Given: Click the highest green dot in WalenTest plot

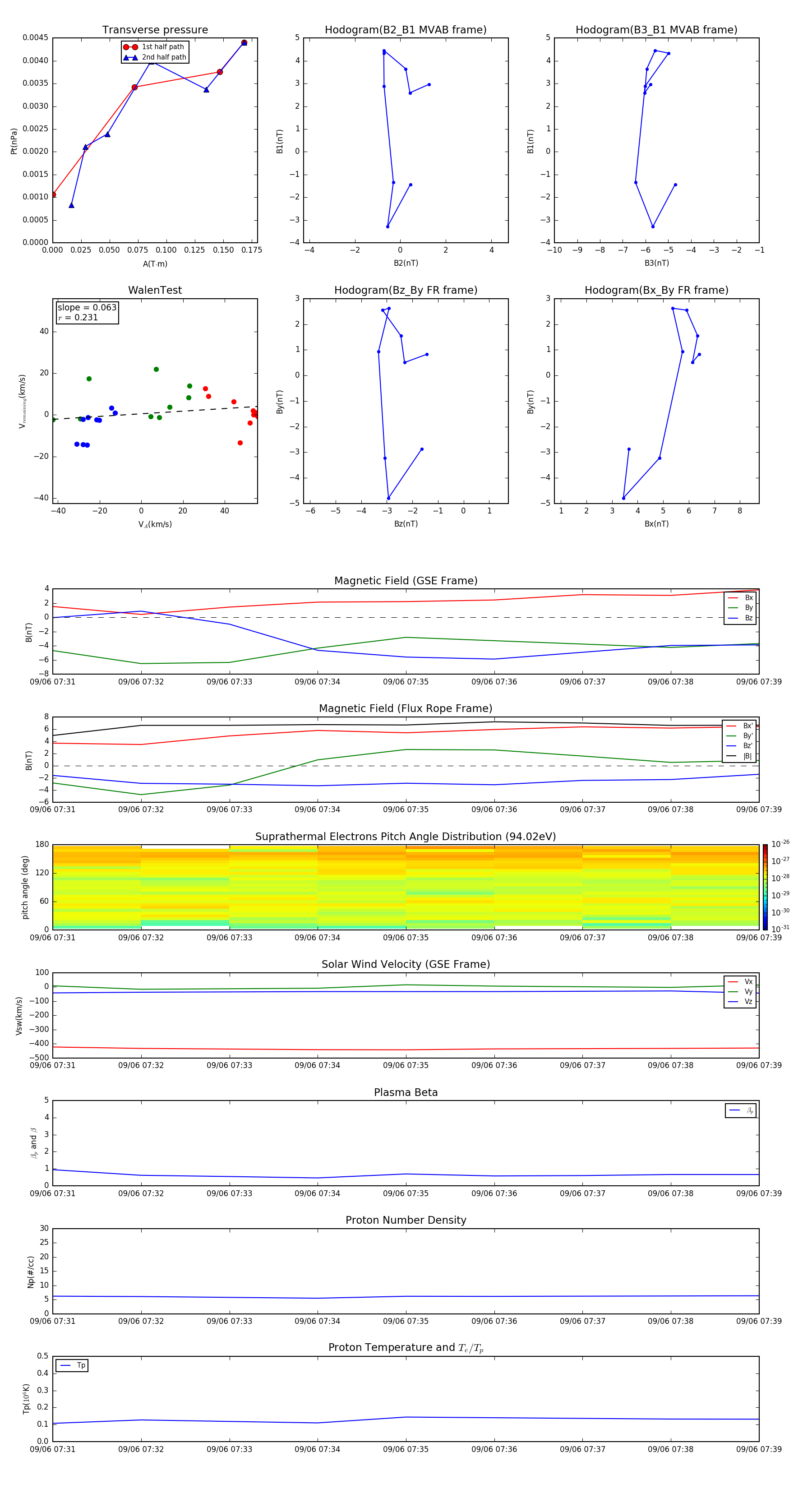Looking at the screenshot, I should coord(156,370).
